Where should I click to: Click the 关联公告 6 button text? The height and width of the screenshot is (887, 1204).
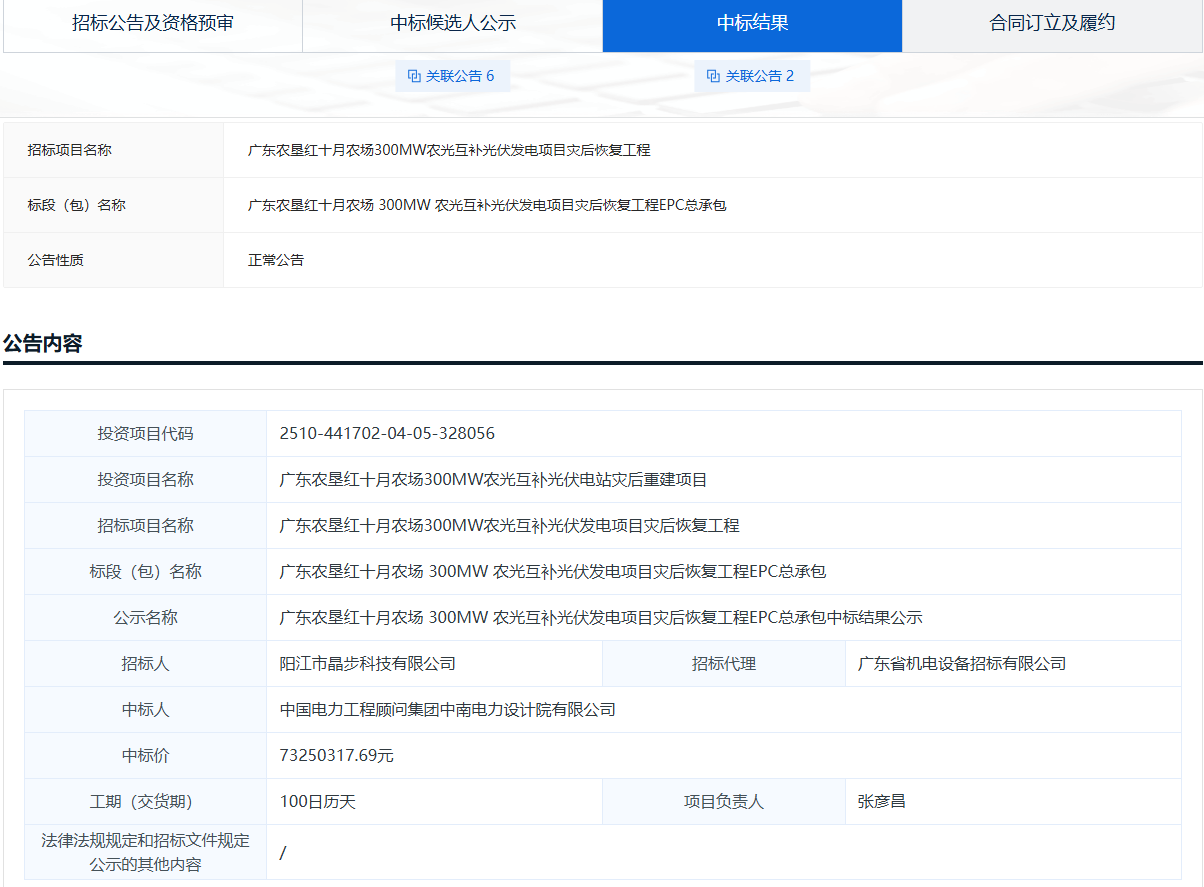[460, 76]
